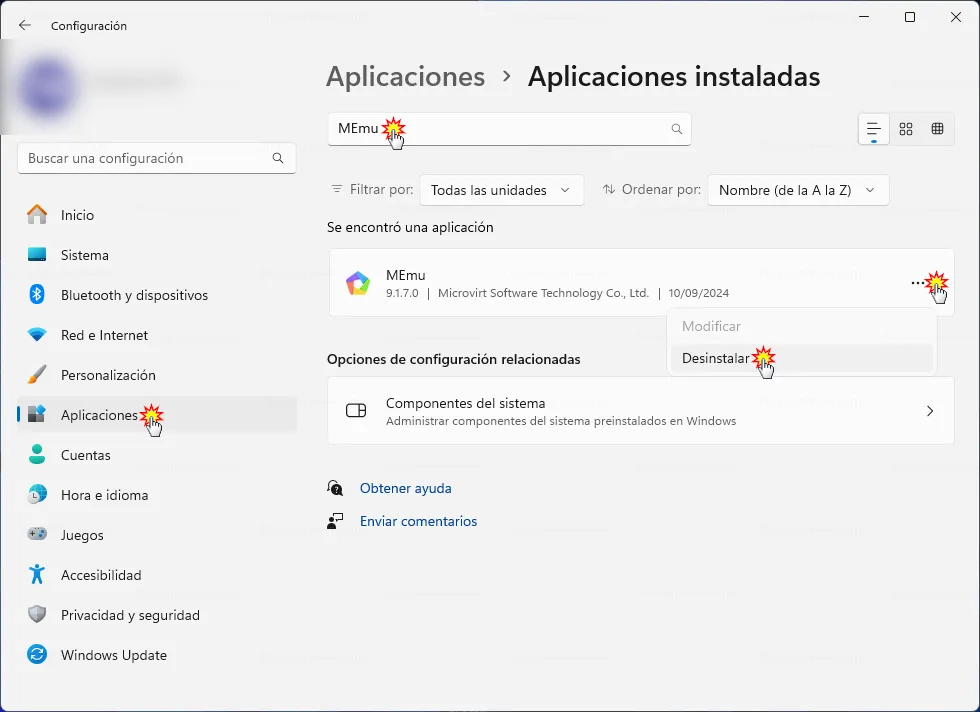980x712 pixels.
Task: Open Red e Internet settings
Action: point(157,335)
